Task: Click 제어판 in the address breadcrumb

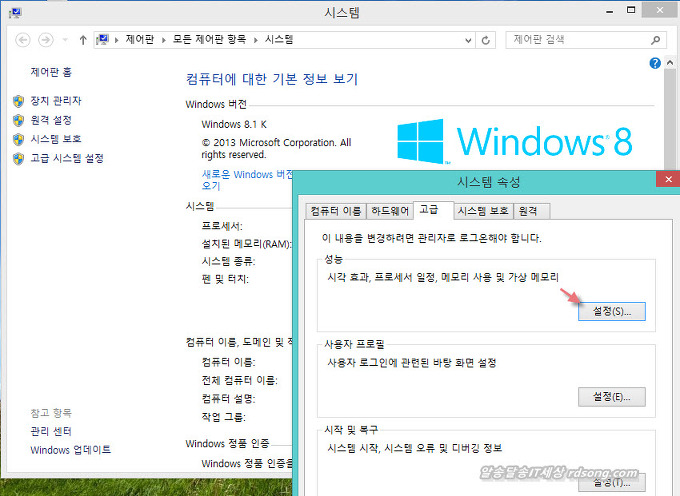Action: point(140,39)
